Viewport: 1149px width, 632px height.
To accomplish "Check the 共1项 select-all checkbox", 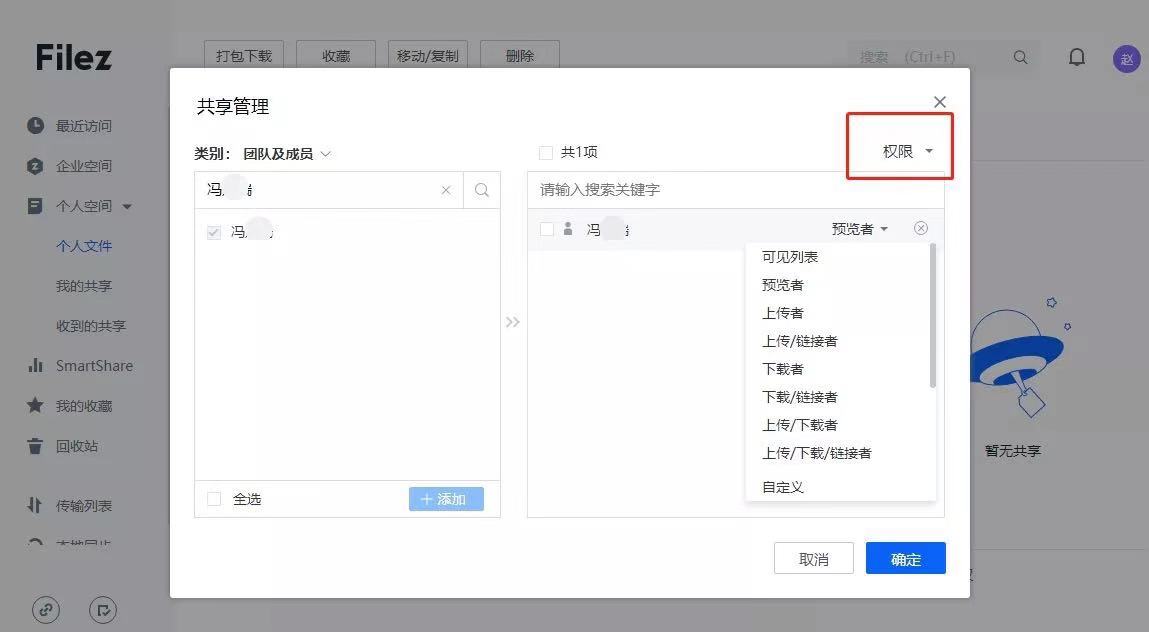I will coord(546,153).
